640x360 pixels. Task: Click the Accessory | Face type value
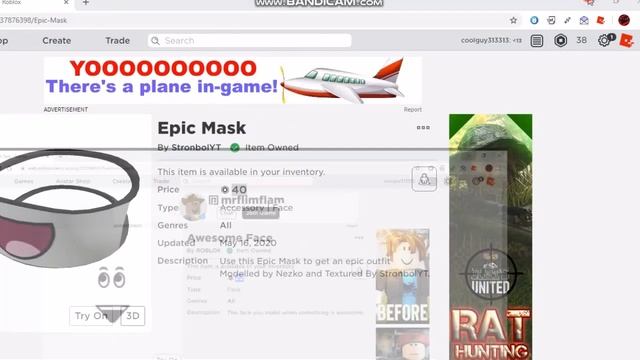(x=256, y=207)
